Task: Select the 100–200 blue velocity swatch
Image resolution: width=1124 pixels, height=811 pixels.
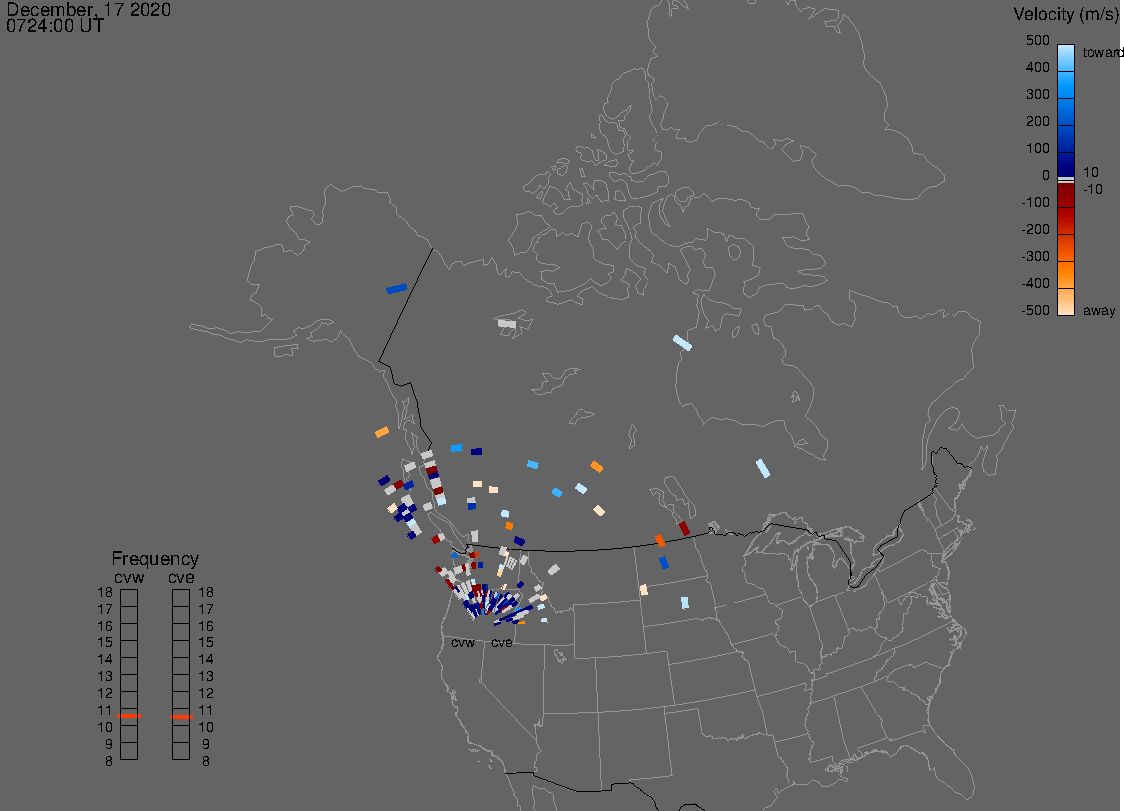Action: (1066, 139)
